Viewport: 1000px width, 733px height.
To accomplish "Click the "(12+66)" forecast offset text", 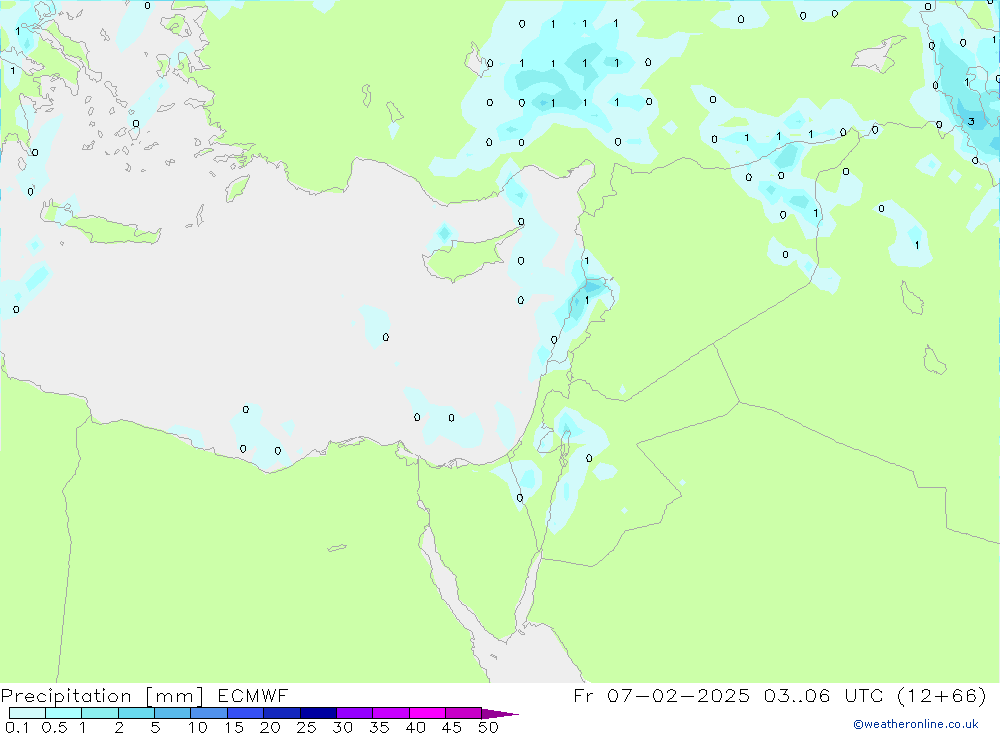I will click(942, 695).
